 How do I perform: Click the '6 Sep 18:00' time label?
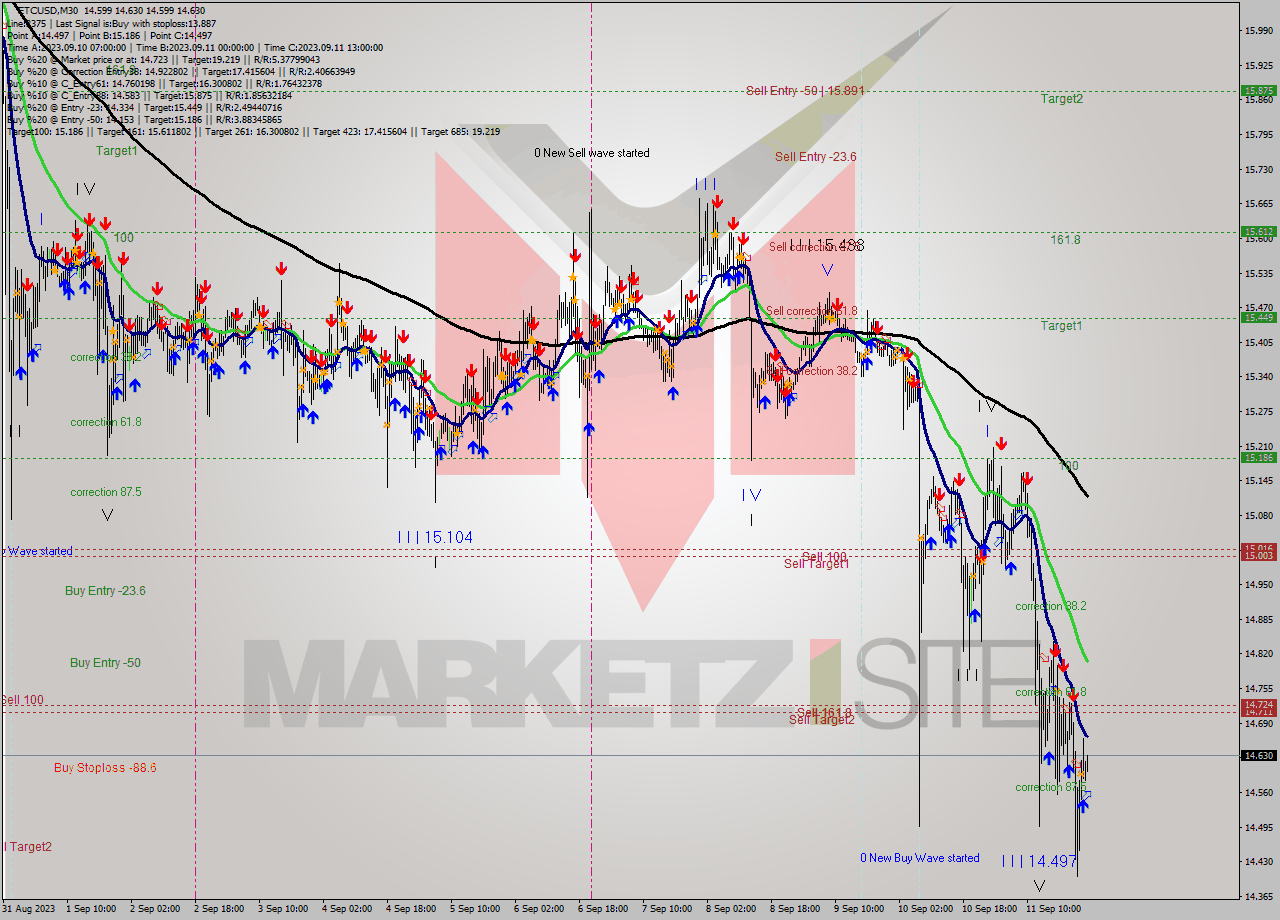(603, 909)
